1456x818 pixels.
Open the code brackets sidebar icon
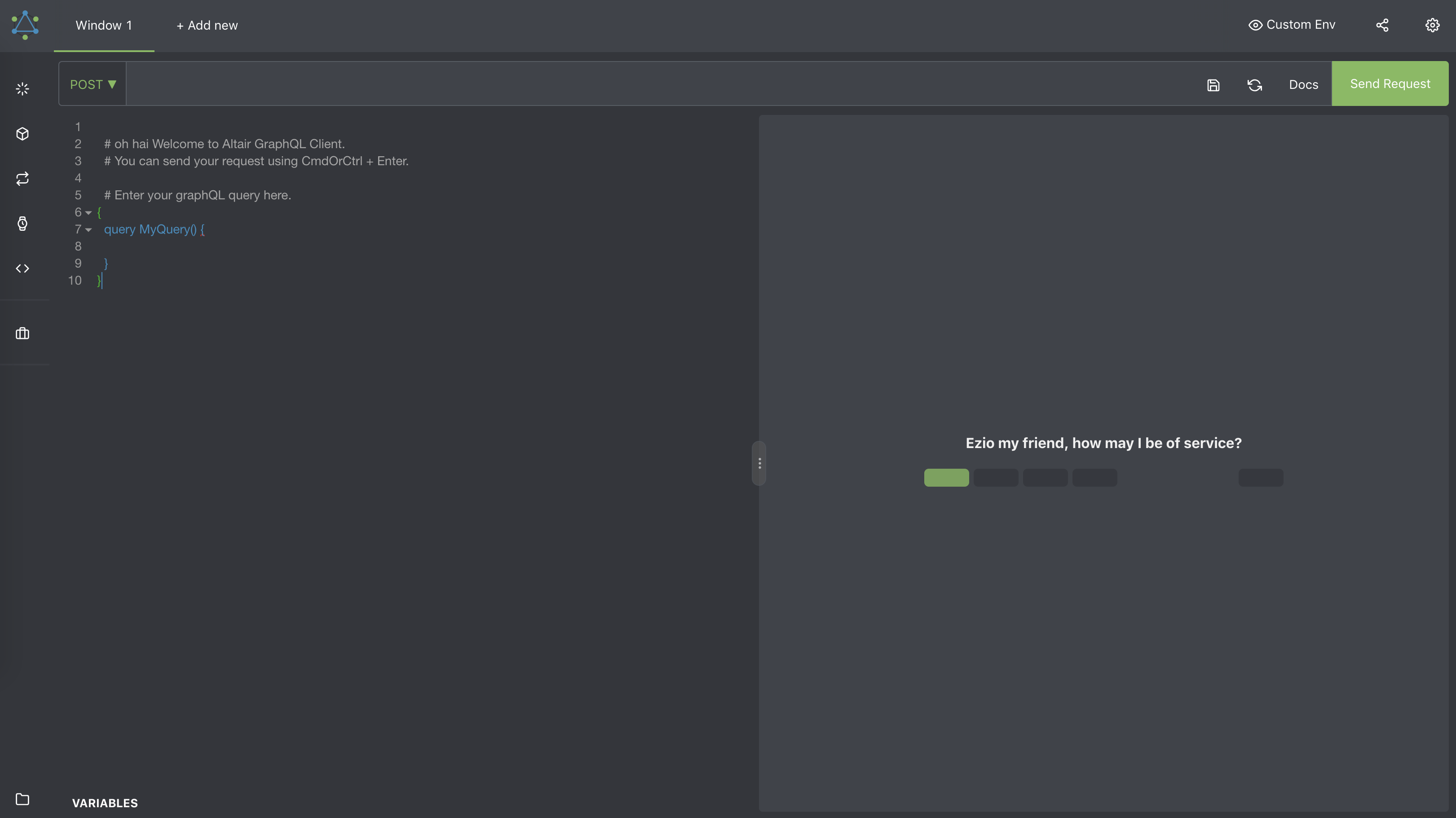click(x=22, y=268)
